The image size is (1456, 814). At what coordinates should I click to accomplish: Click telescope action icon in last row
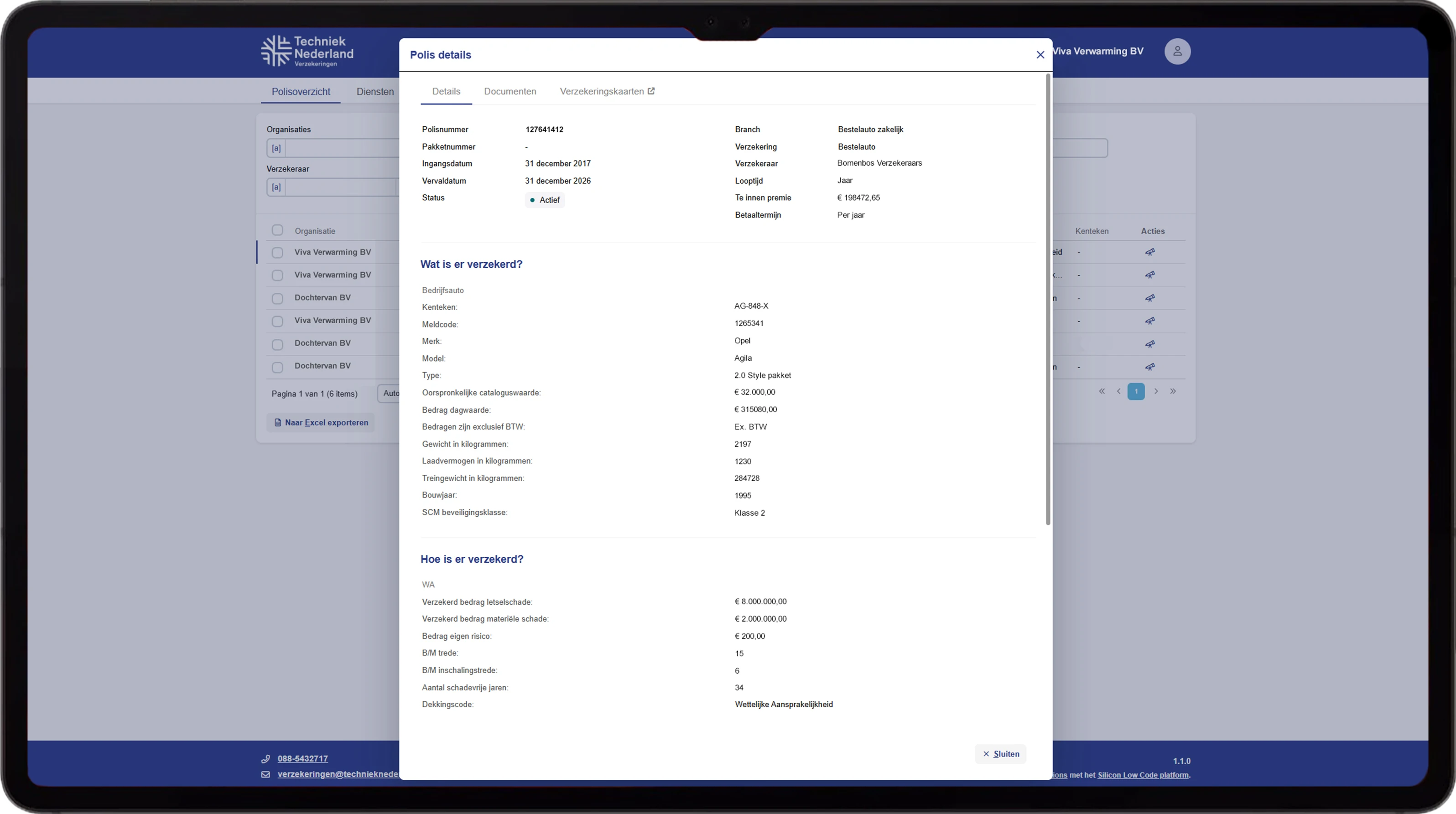(1149, 367)
